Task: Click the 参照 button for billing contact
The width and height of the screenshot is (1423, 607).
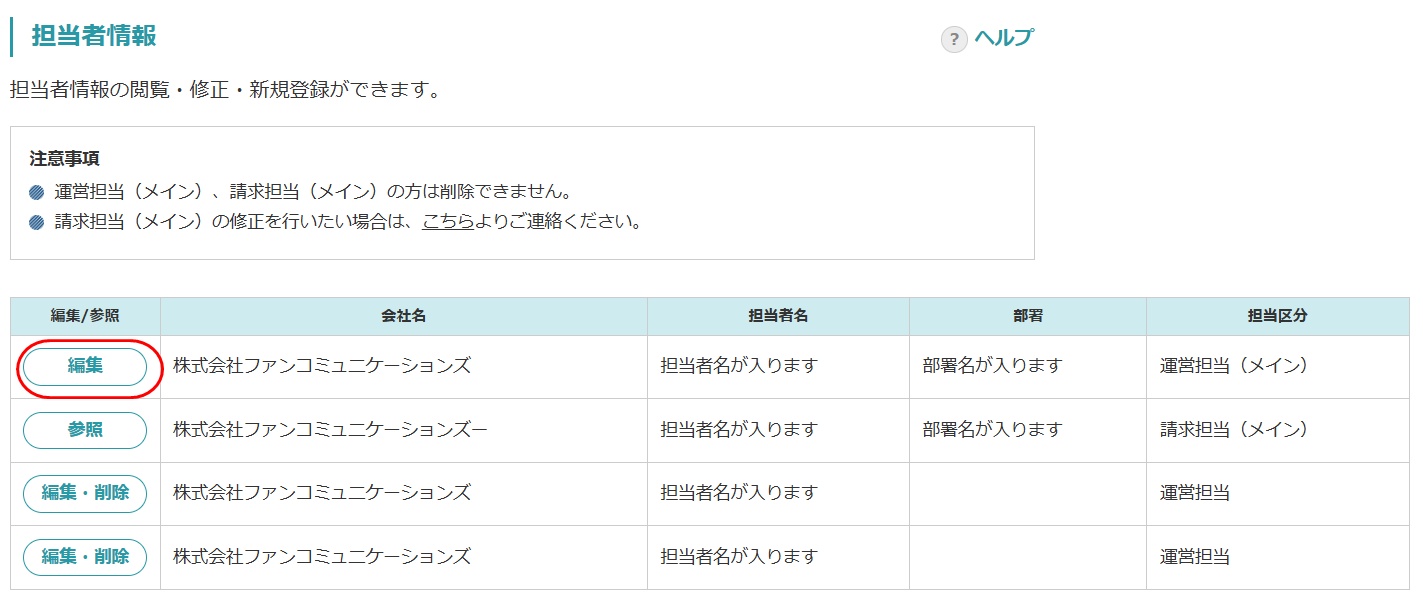Action: pos(85,430)
